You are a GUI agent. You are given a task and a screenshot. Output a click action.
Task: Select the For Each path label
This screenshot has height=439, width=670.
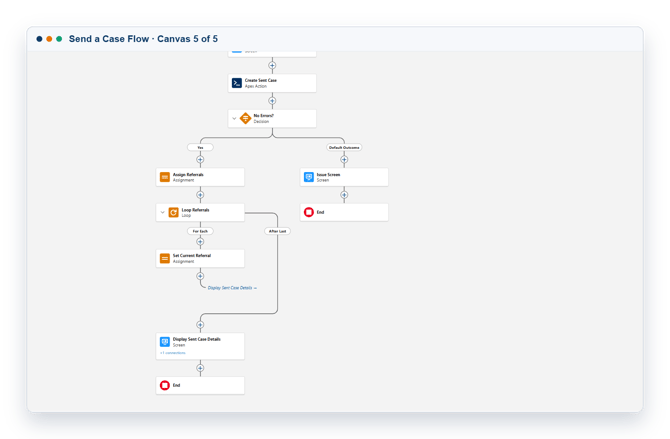coord(200,231)
